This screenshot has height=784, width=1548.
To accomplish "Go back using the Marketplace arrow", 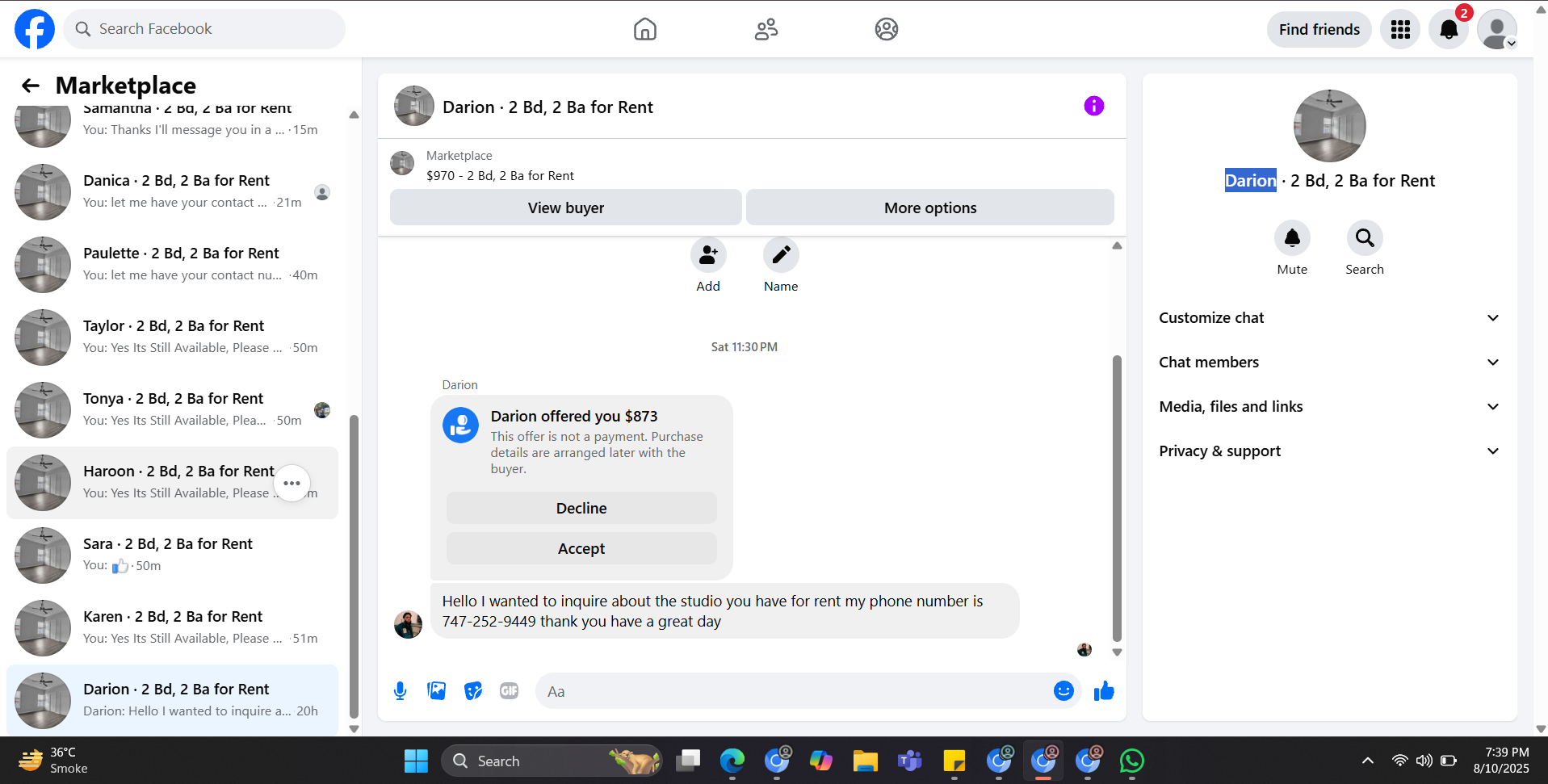I will (31, 86).
